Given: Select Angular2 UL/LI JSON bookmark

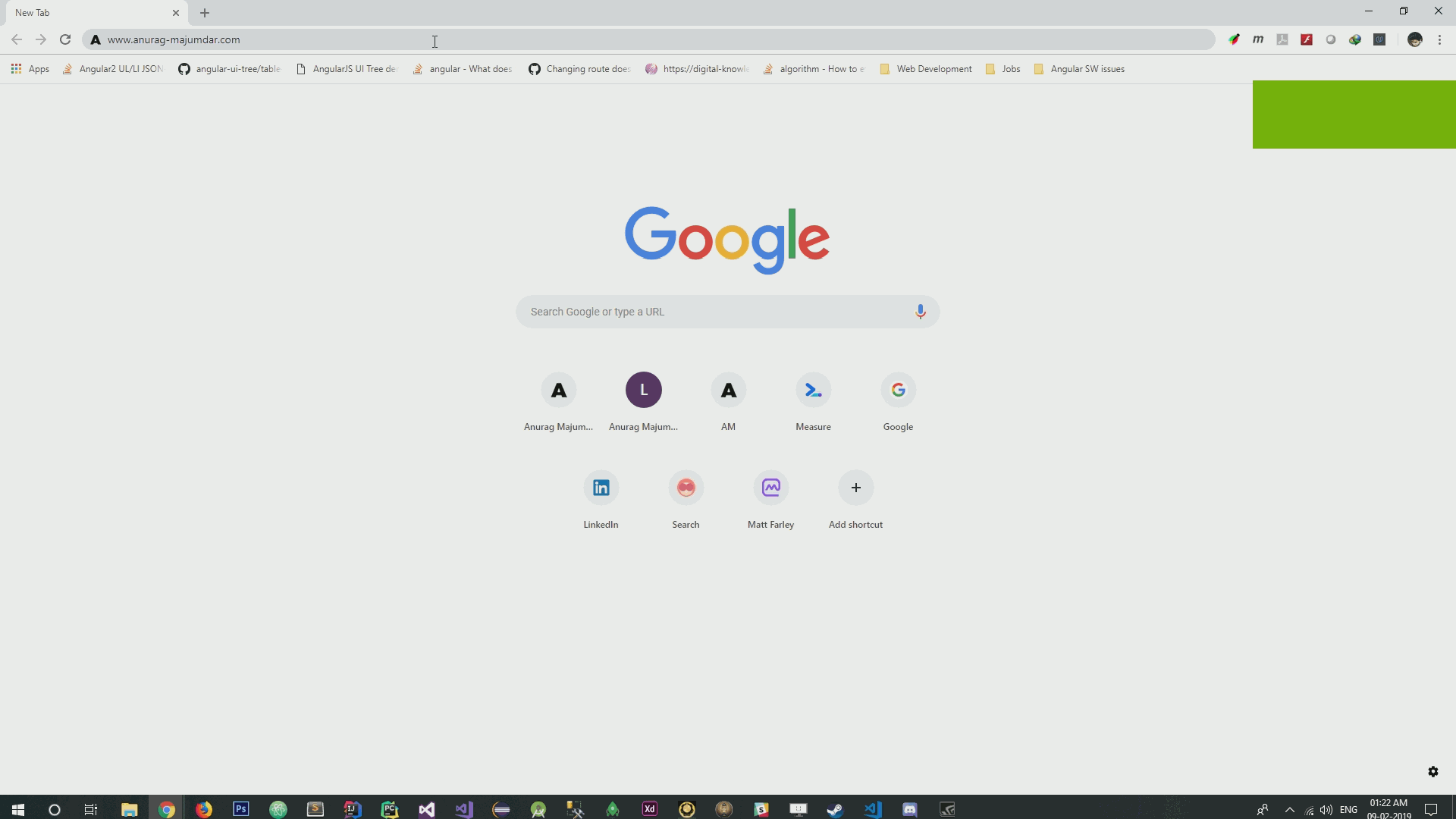Looking at the screenshot, I should point(113,68).
